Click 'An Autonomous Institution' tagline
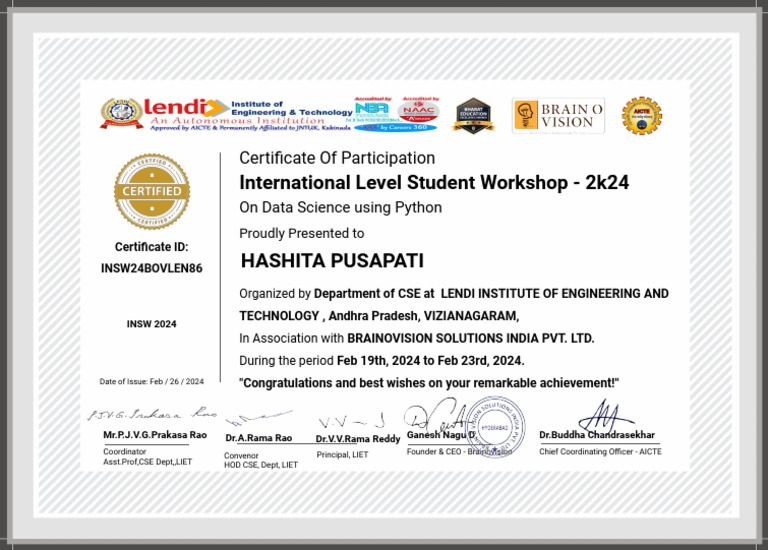 (237, 120)
